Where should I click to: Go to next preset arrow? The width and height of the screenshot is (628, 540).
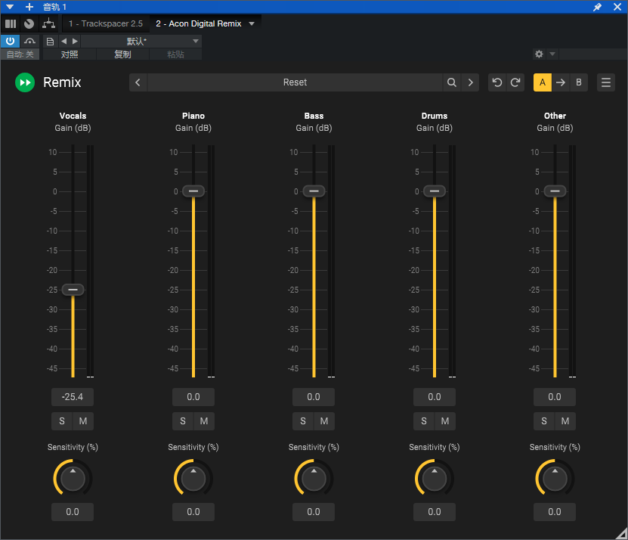pos(470,83)
